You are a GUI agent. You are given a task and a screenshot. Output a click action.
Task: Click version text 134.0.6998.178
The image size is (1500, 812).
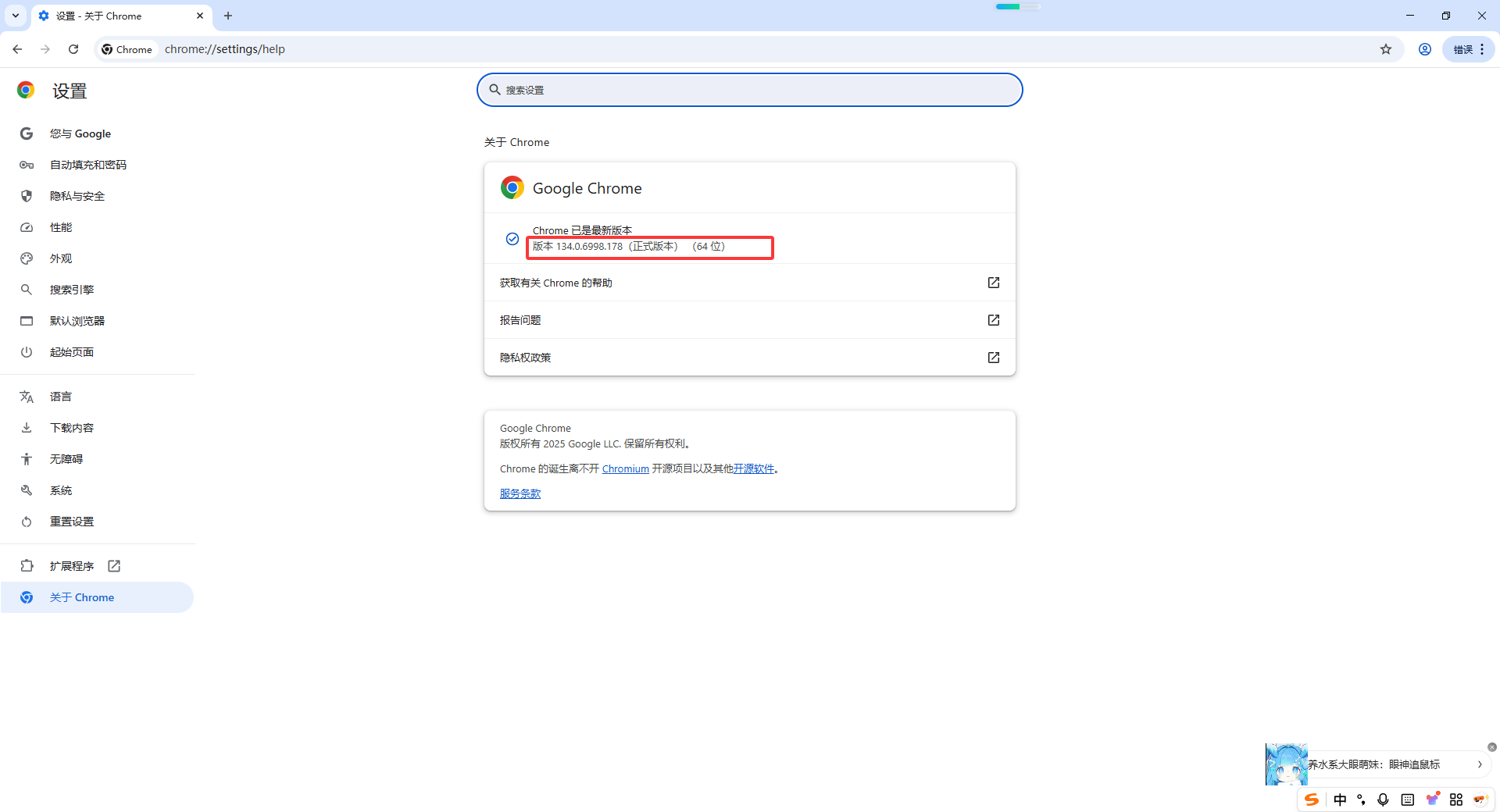[589, 246]
